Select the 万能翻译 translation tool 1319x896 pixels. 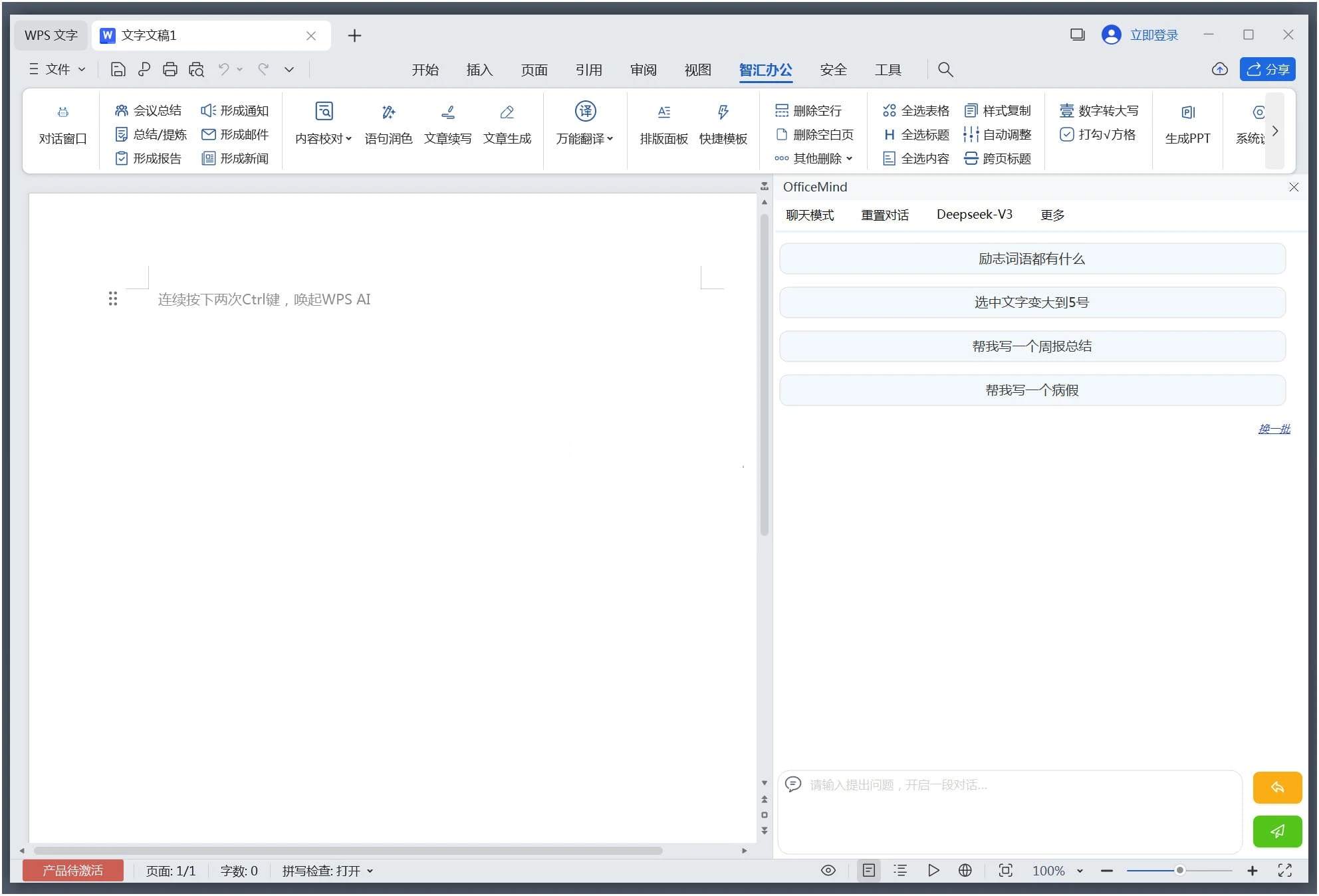click(584, 125)
